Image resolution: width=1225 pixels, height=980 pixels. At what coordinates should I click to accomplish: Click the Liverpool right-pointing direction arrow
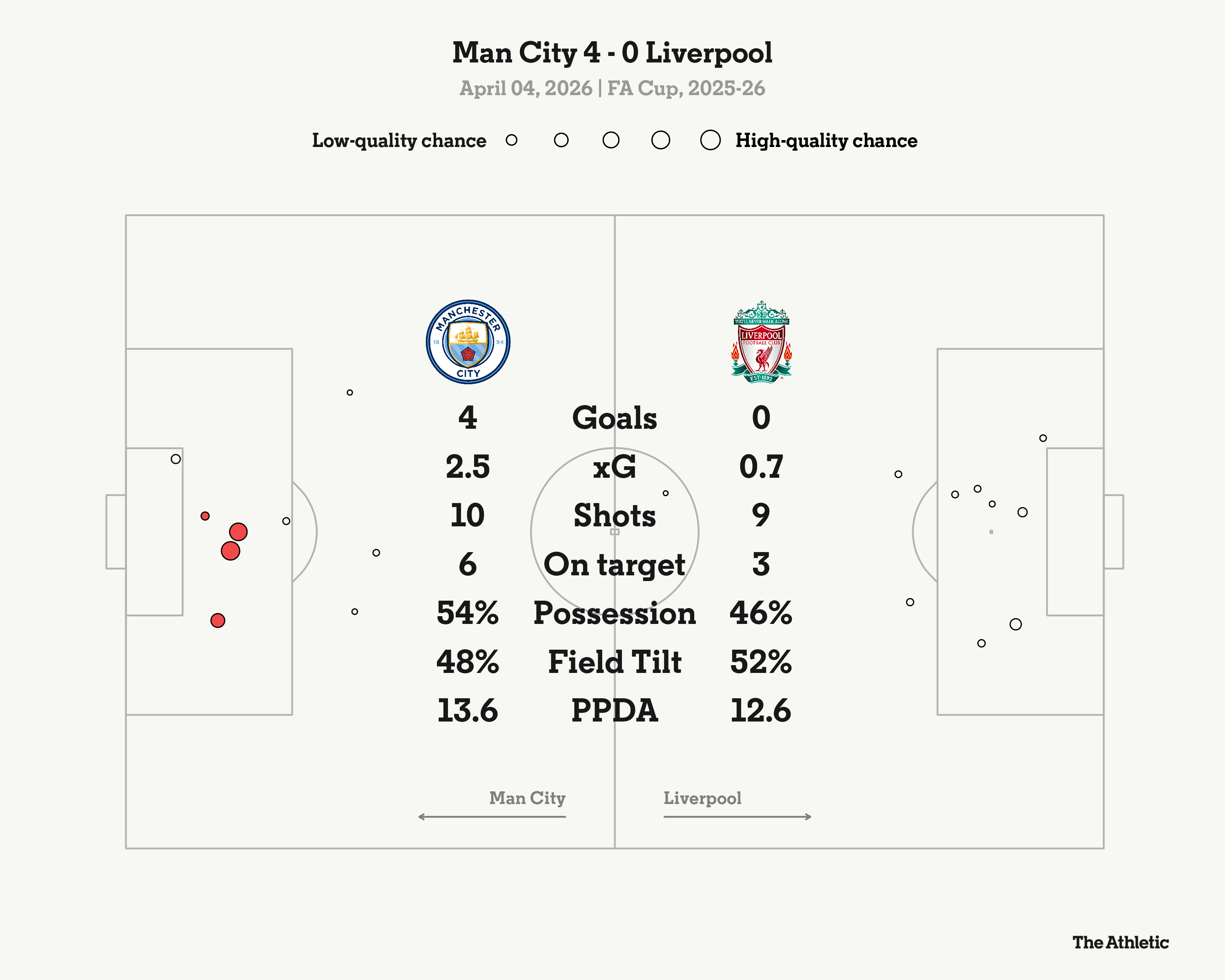(x=737, y=816)
